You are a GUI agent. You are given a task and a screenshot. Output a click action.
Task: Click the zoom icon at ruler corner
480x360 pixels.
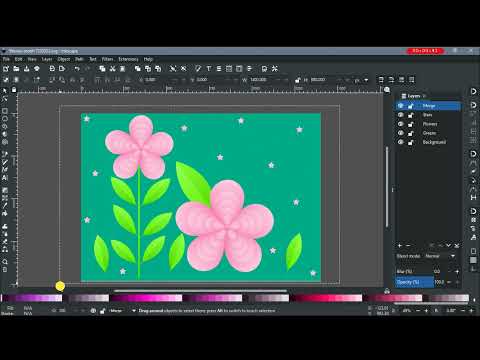387,90
